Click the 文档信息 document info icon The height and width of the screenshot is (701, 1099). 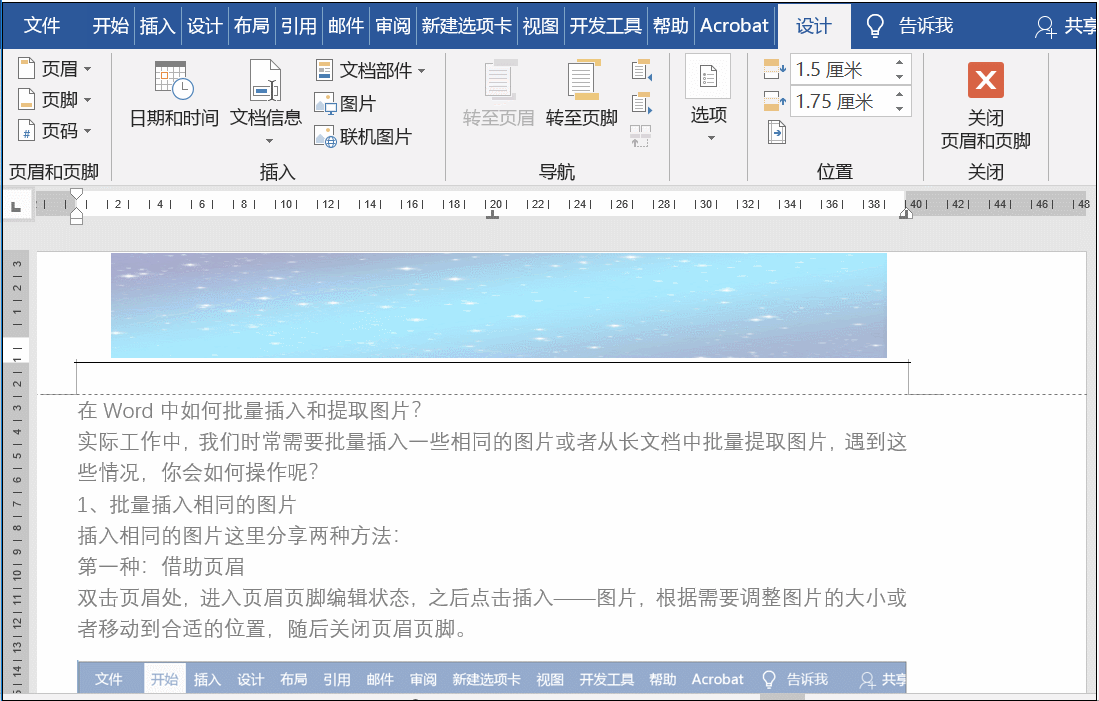pos(266,81)
